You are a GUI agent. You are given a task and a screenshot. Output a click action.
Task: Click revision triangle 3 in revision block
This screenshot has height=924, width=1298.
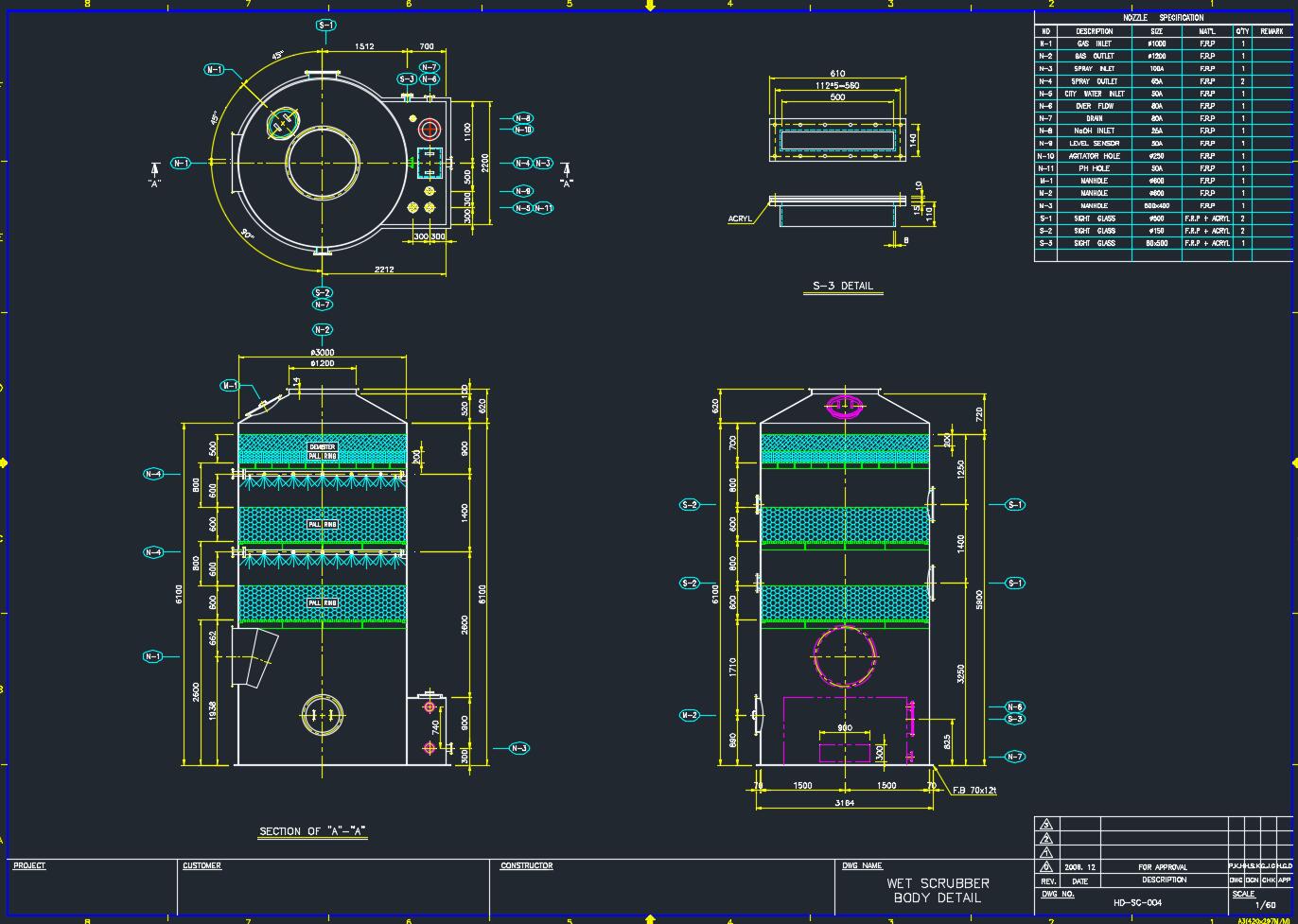pos(1046,824)
